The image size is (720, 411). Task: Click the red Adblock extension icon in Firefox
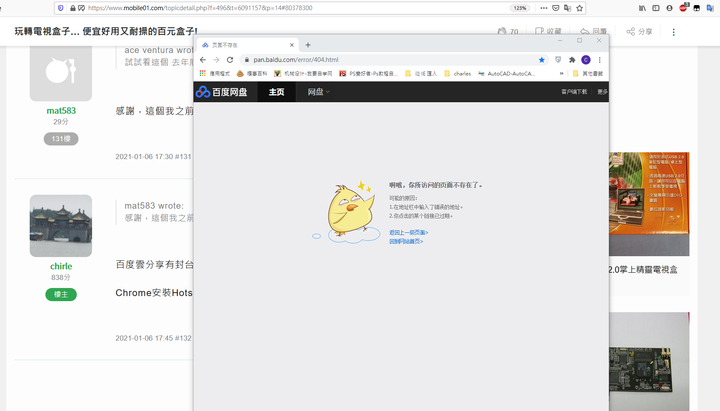[x=683, y=7]
